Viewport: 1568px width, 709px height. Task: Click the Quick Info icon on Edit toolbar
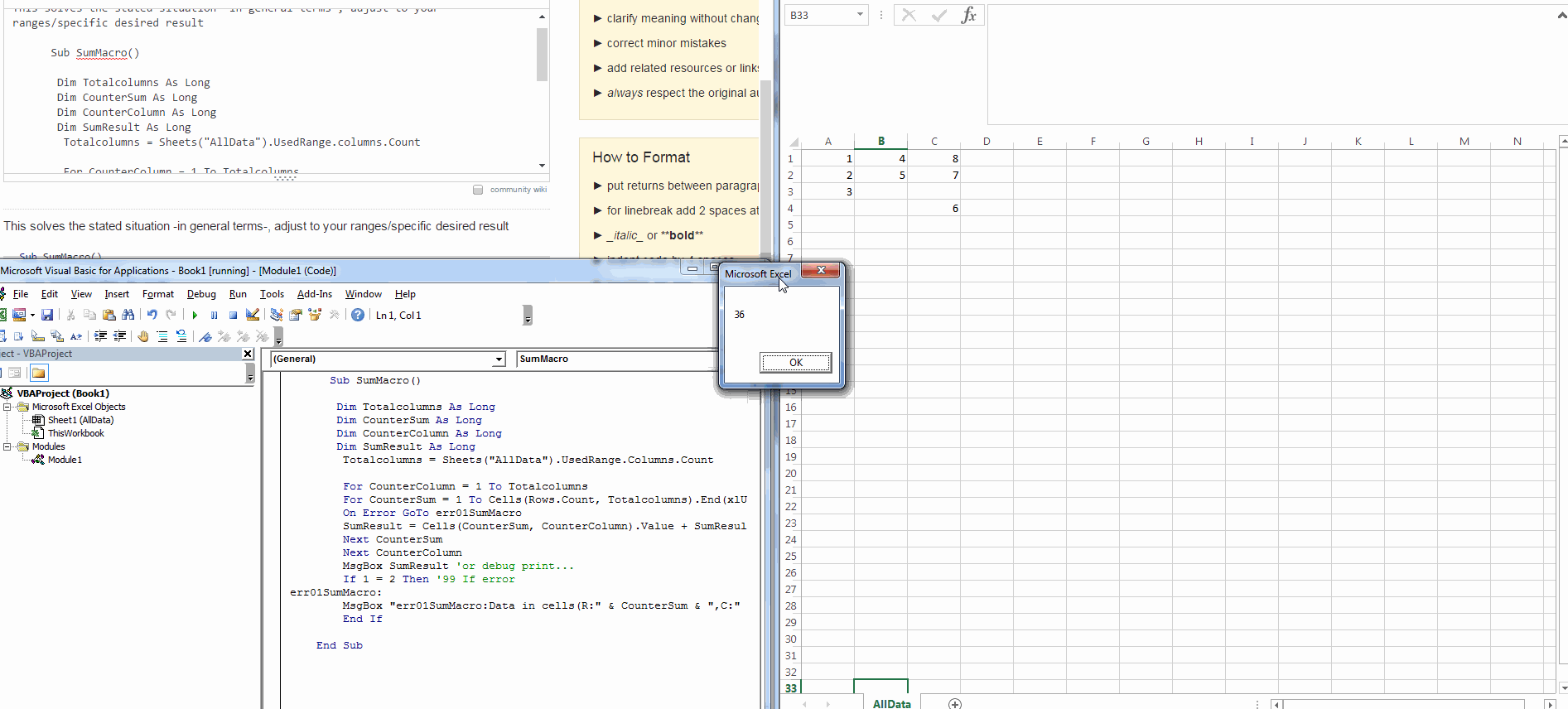point(38,336)
